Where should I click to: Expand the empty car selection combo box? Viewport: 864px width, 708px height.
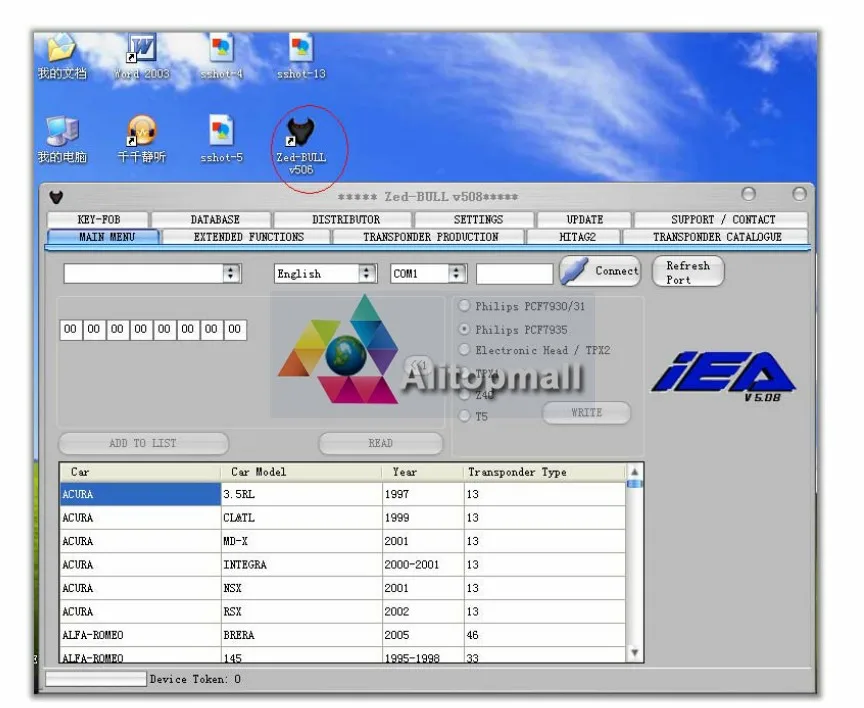pyautogui.click(x=231, y=273)
